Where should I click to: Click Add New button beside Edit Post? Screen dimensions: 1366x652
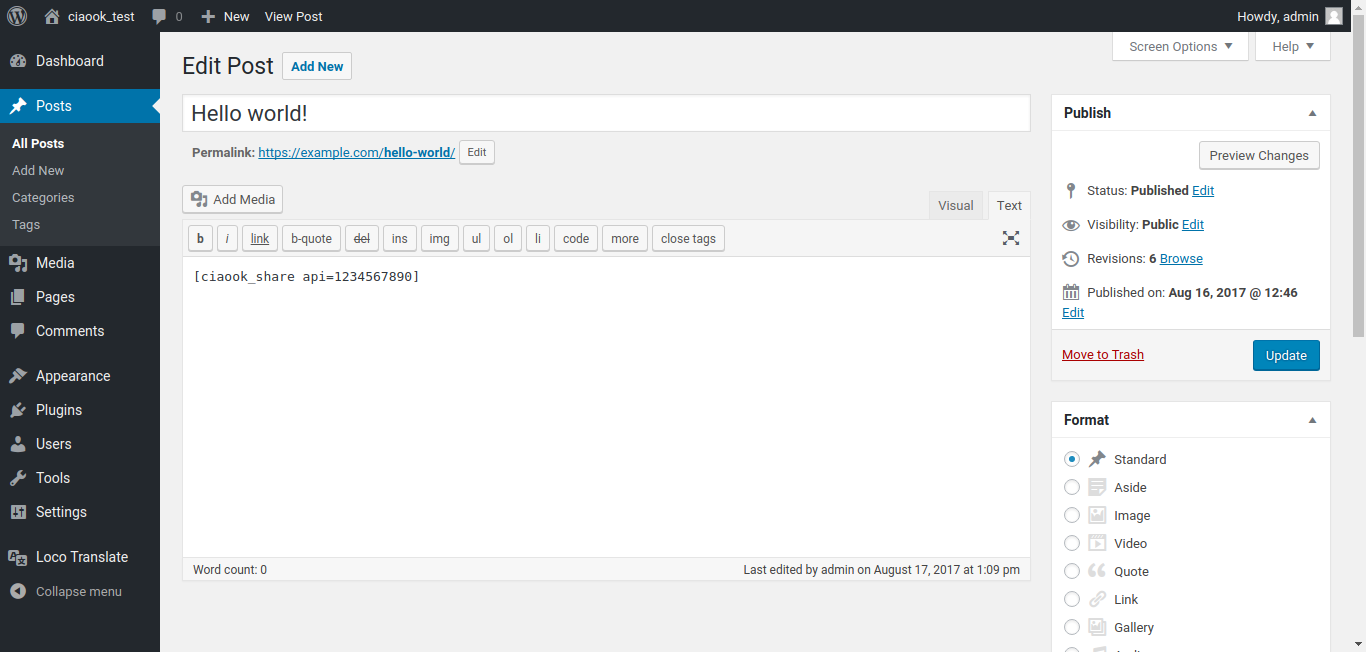click(x=317, y=66)
